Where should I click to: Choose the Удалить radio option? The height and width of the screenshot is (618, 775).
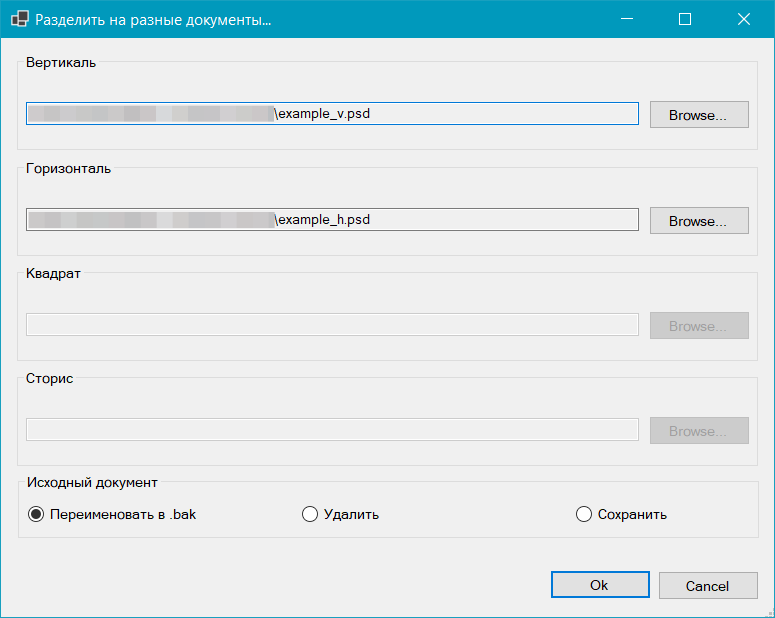[x=310, y=514]
